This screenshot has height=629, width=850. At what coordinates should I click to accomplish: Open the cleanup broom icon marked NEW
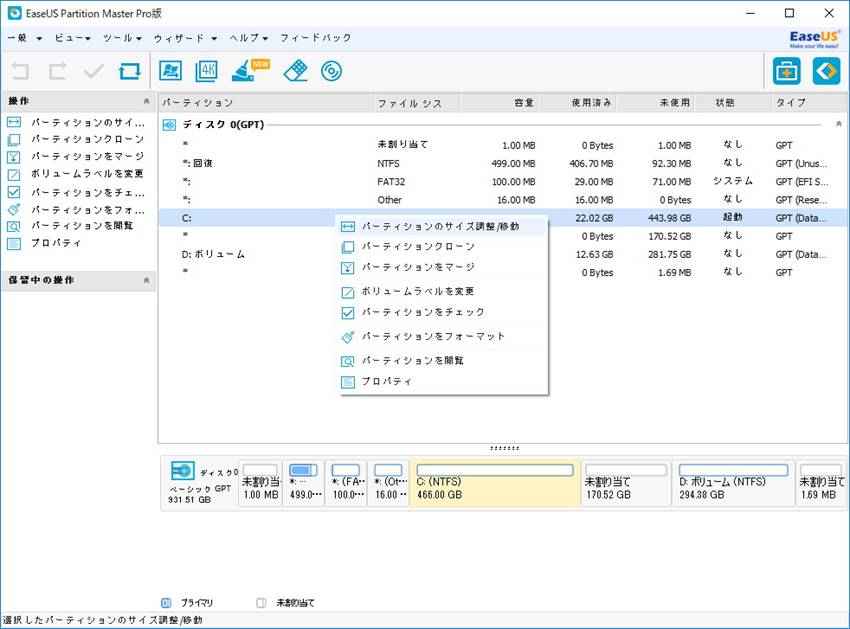tap(249, 70)
